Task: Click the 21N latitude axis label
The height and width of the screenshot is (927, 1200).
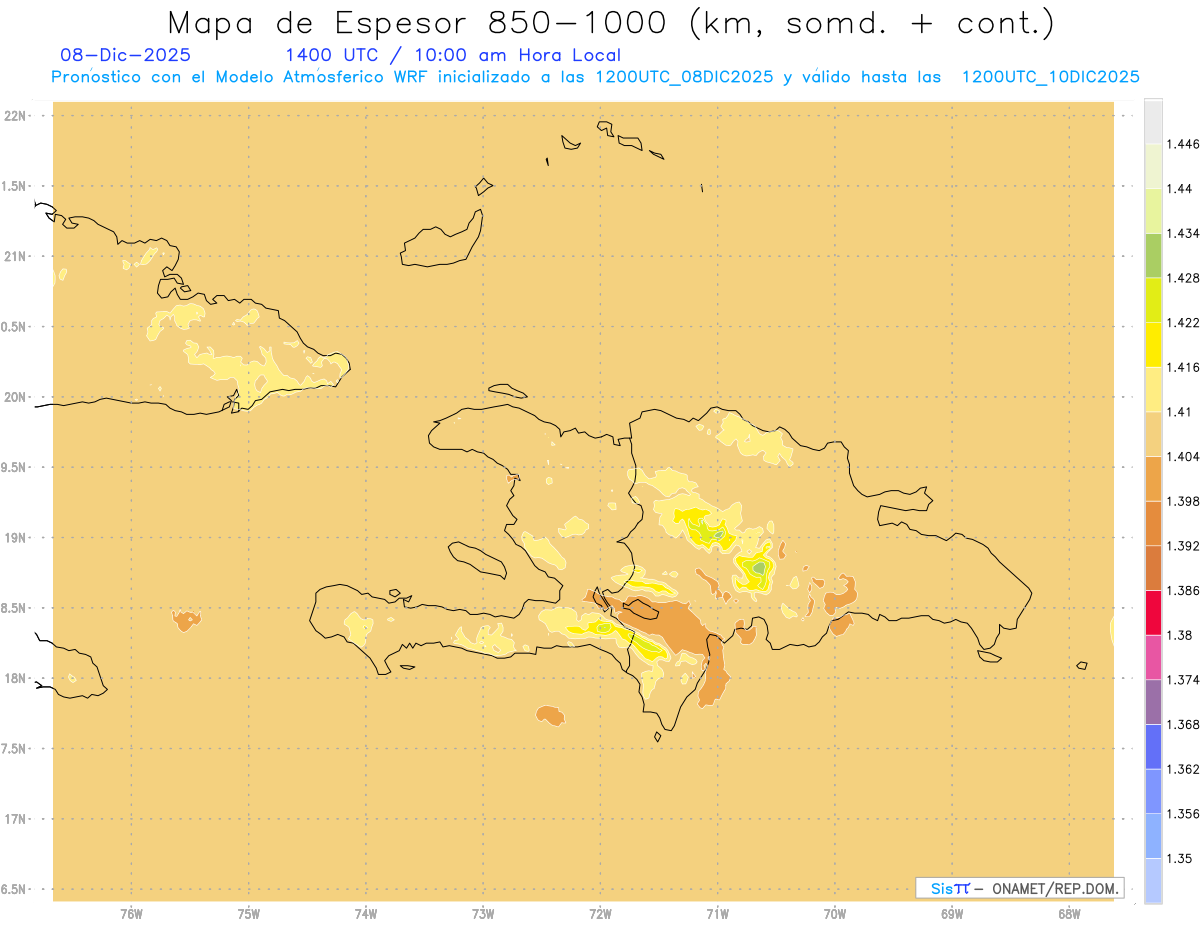Action: (17, 256)
